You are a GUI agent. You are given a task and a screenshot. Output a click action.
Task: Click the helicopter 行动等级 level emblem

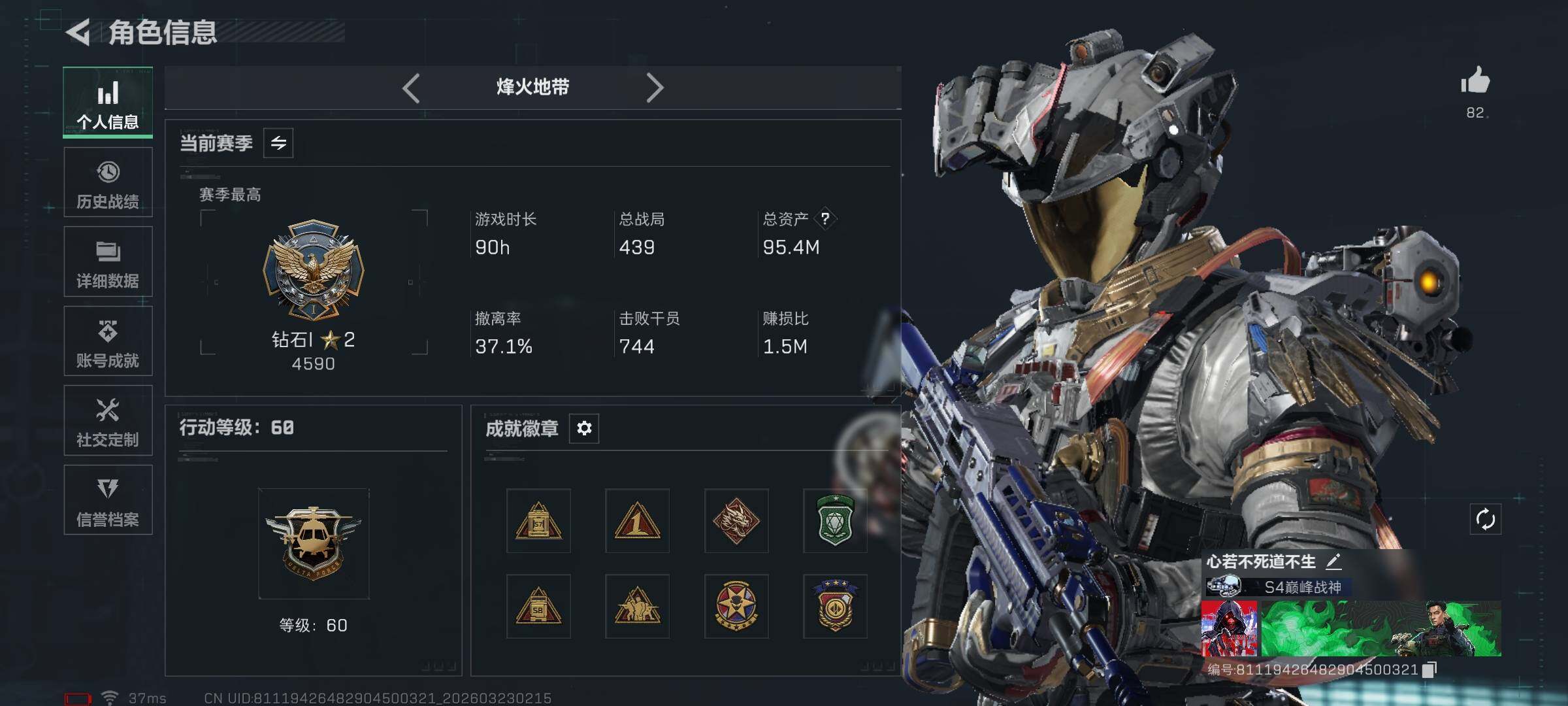(314, 544)
